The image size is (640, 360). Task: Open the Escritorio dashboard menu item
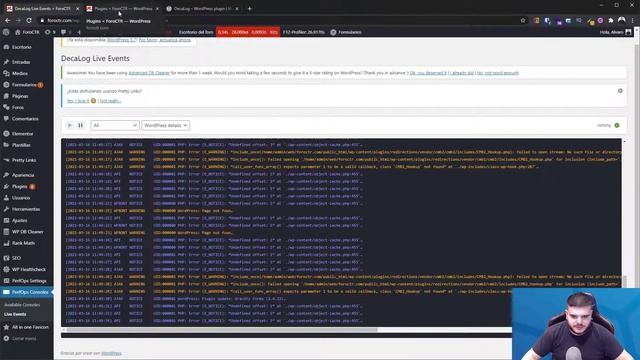(22, 47)
